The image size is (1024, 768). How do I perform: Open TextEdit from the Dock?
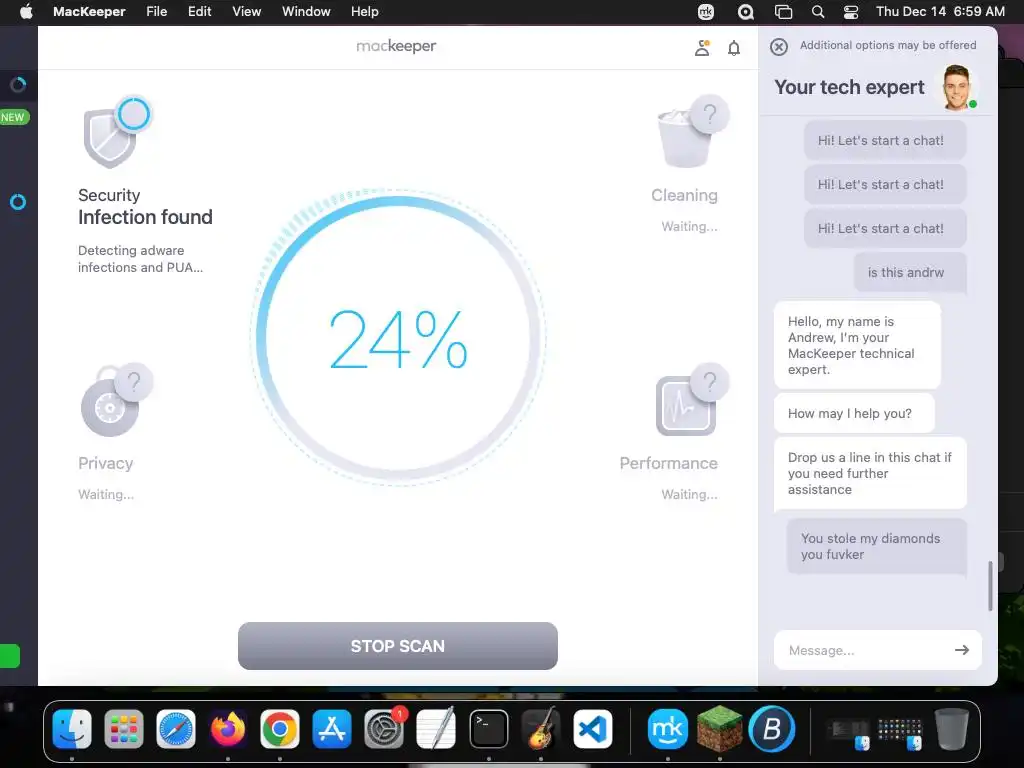[x=436, y=729]
